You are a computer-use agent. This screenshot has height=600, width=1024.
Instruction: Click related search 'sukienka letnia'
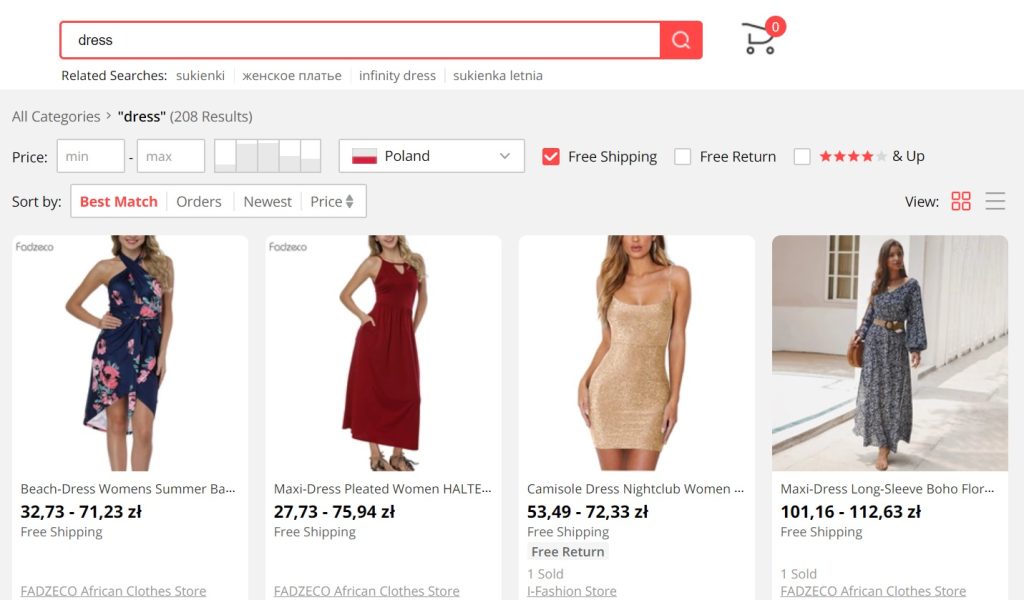[x=498, y=76]
